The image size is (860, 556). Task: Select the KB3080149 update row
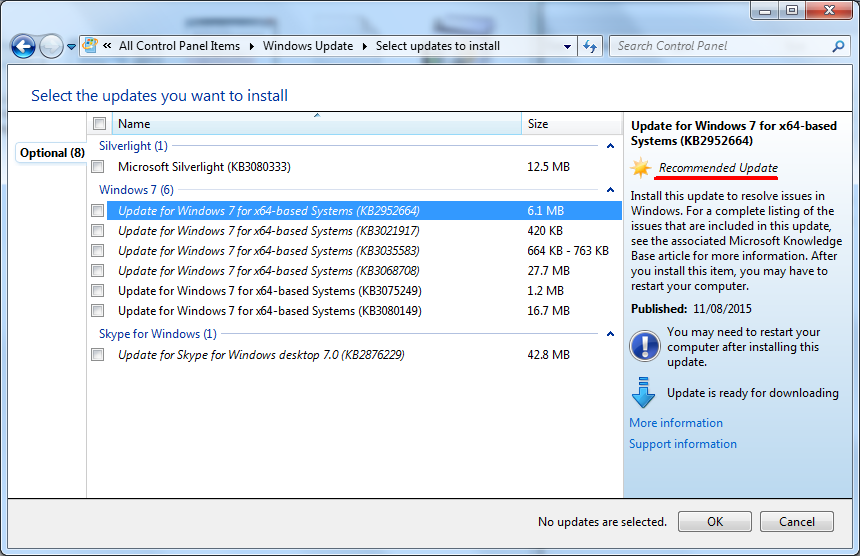click(364, 311)
